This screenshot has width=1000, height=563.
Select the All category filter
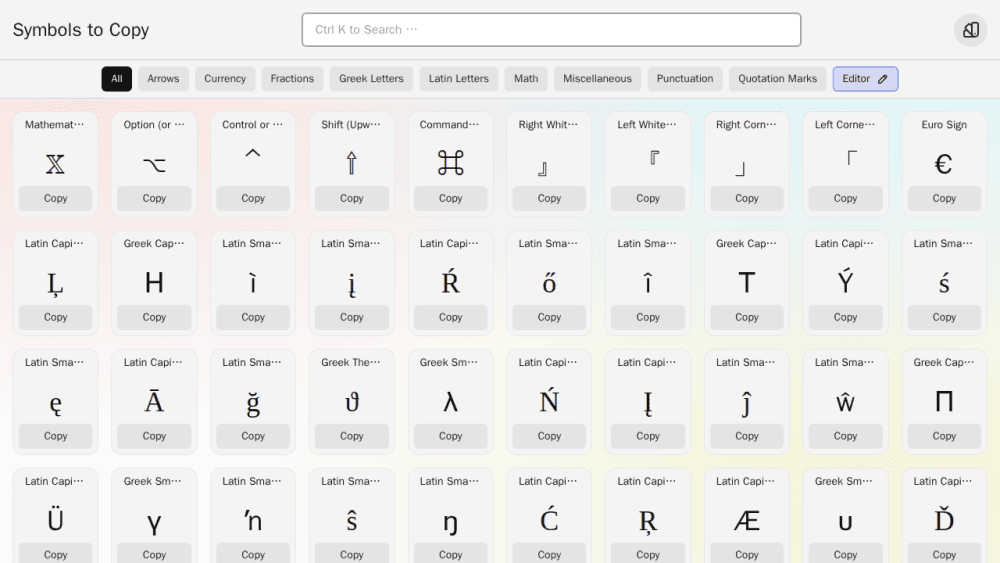pos(117,79)
